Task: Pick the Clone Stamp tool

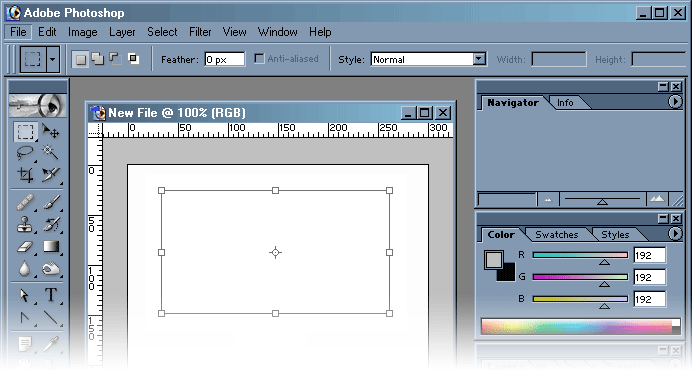Action: [25, 224]
